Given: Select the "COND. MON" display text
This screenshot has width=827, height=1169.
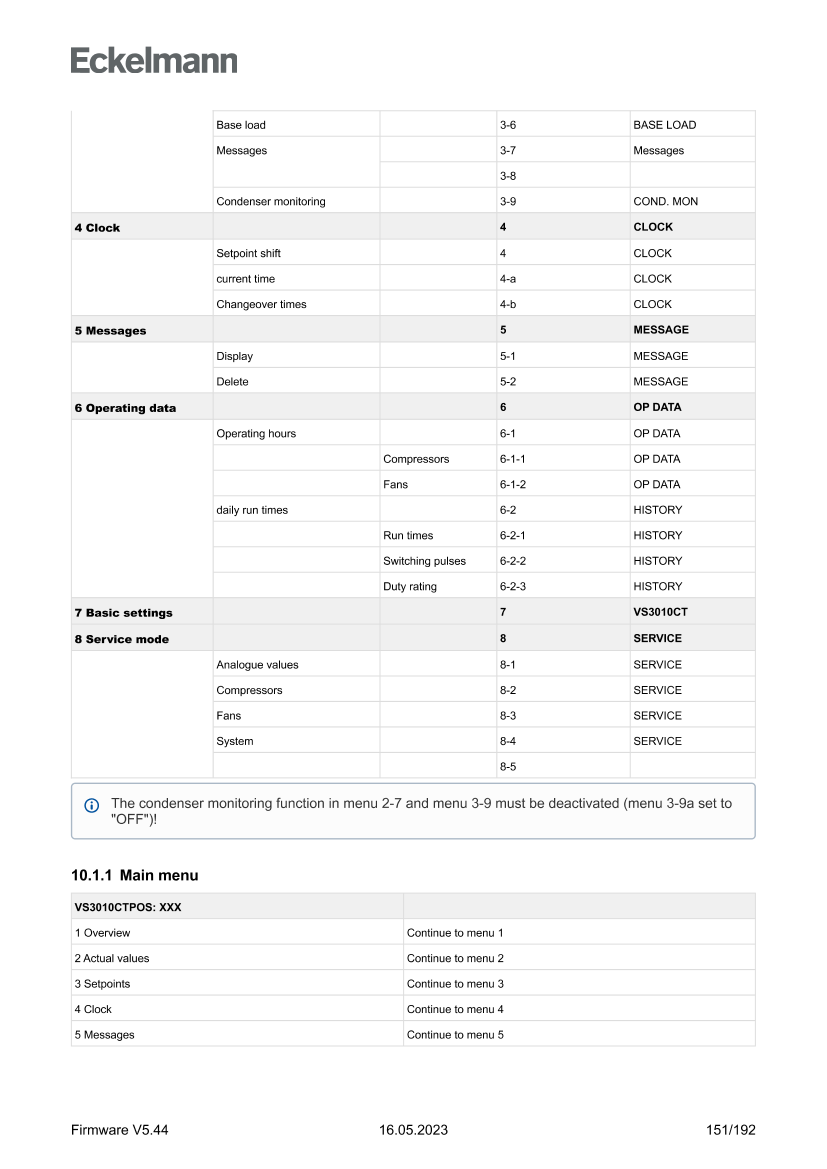Looking at the screenshot, I should pos(666,201).
